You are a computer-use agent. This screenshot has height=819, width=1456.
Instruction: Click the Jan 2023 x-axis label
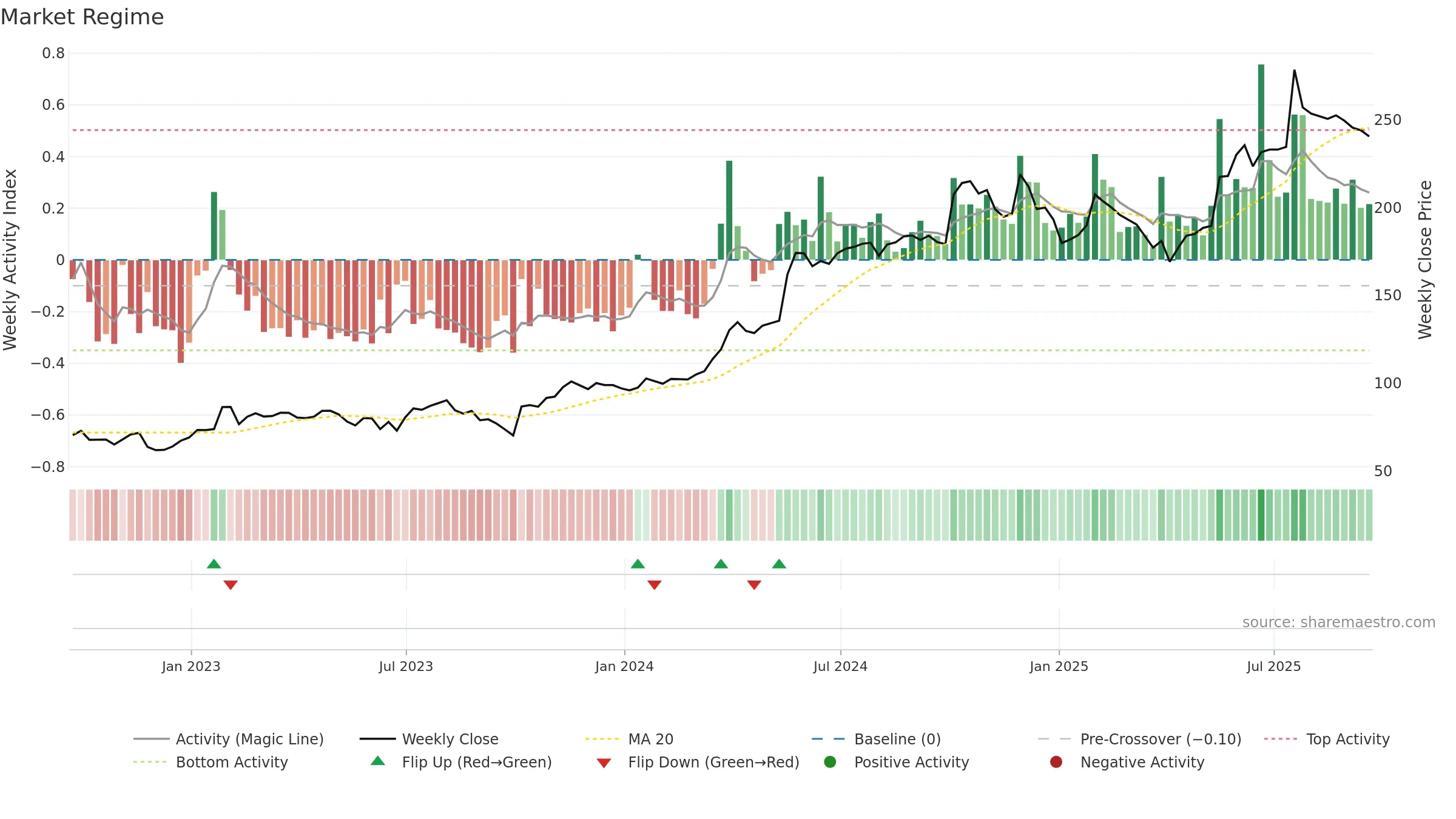tap(191, 666)
